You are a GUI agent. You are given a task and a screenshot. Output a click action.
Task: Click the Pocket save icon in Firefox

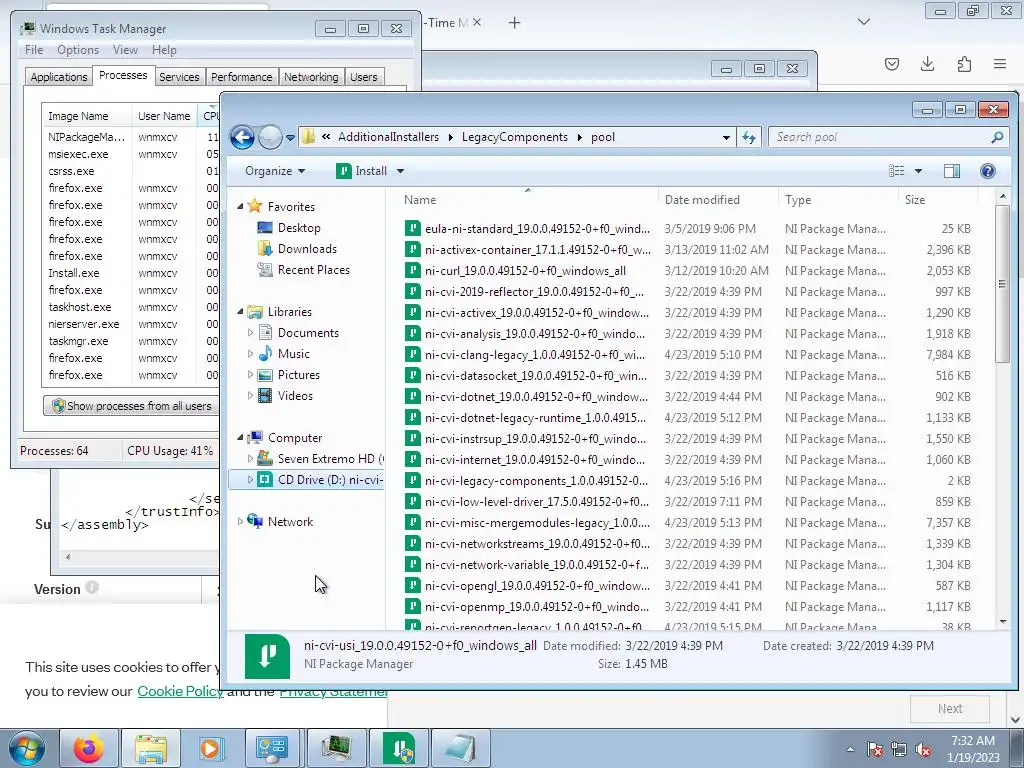[x=891, y=64]
